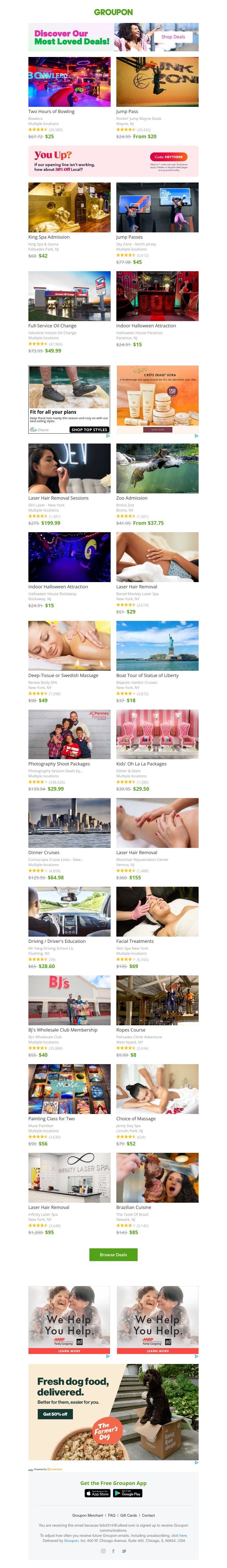Tap the App Store download badge
This screenshot has height=1568, width=227.
pyautogui.click(x=98, y=1493)
